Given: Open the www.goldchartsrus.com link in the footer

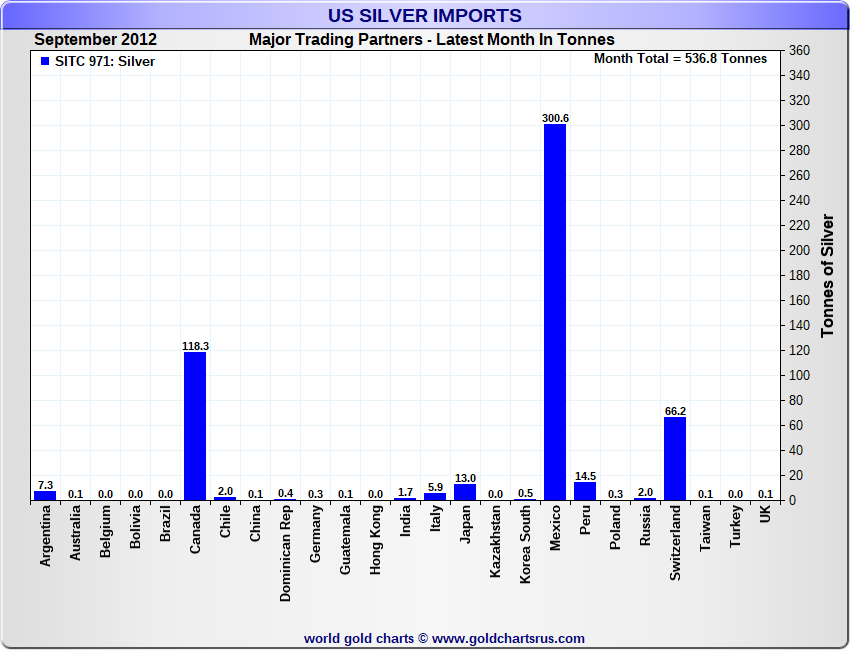Looking at the screenshot, I should tap(508, 638).
